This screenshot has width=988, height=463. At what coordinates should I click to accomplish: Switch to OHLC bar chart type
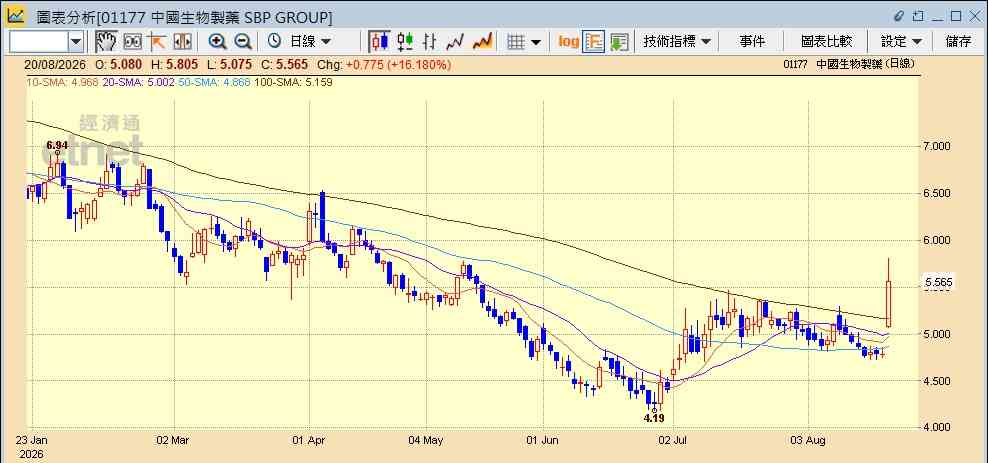pos(430,42)
